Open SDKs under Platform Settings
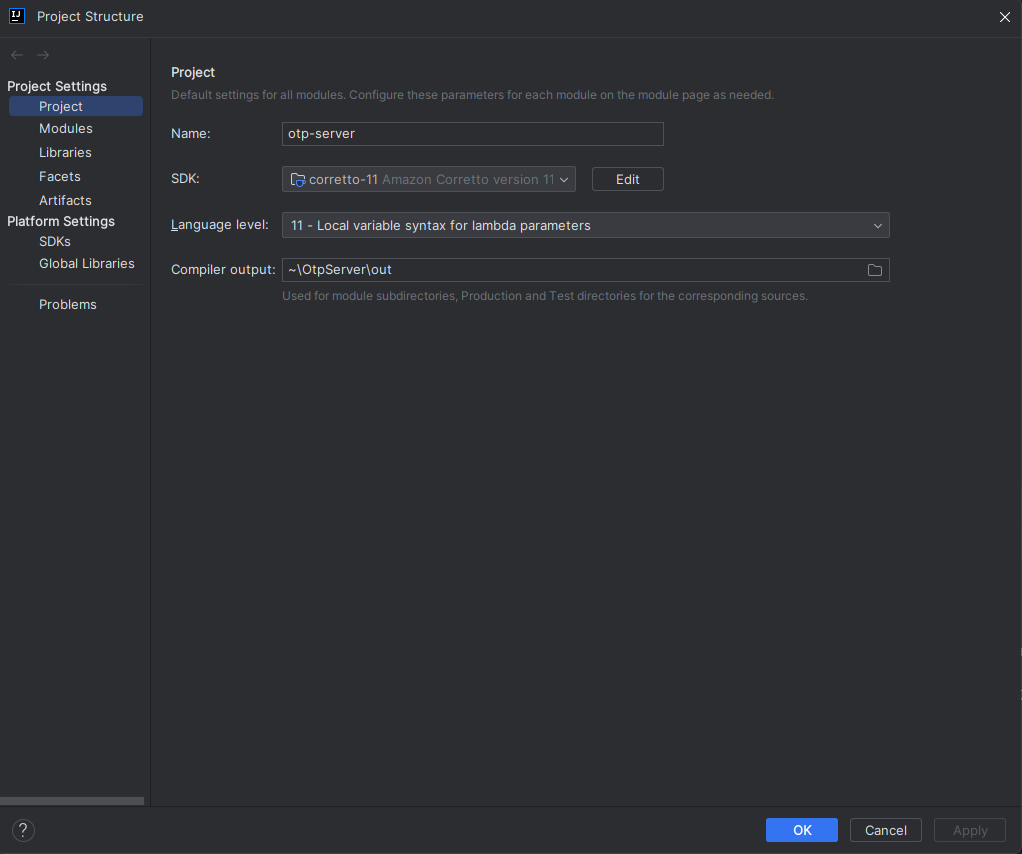Image resolution: width=1022 pixels, height=854 pixels. click(x=55, y=242)
